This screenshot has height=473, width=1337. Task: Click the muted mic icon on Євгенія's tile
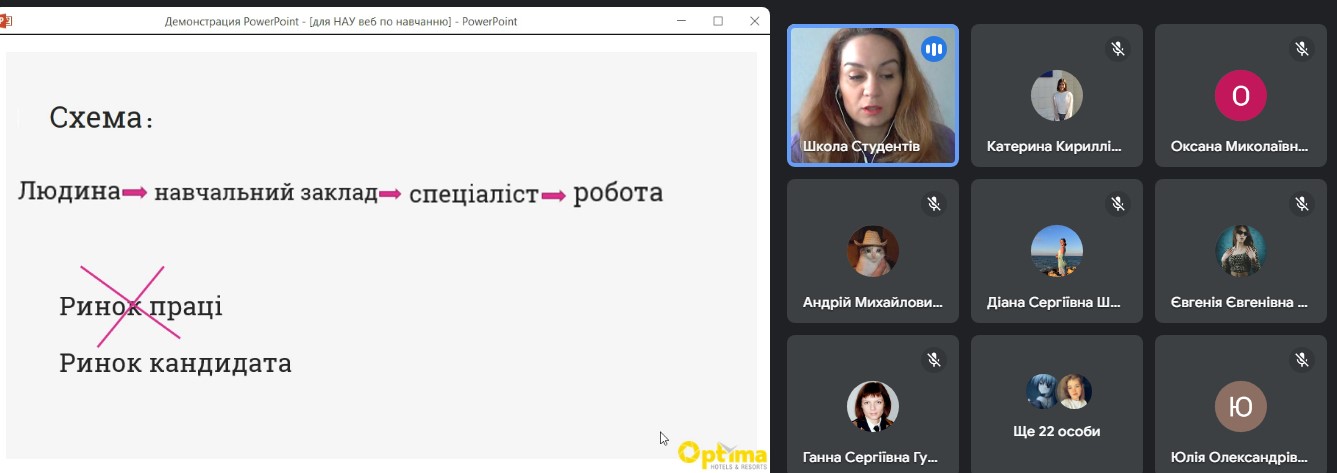(x=1301, y=204)
